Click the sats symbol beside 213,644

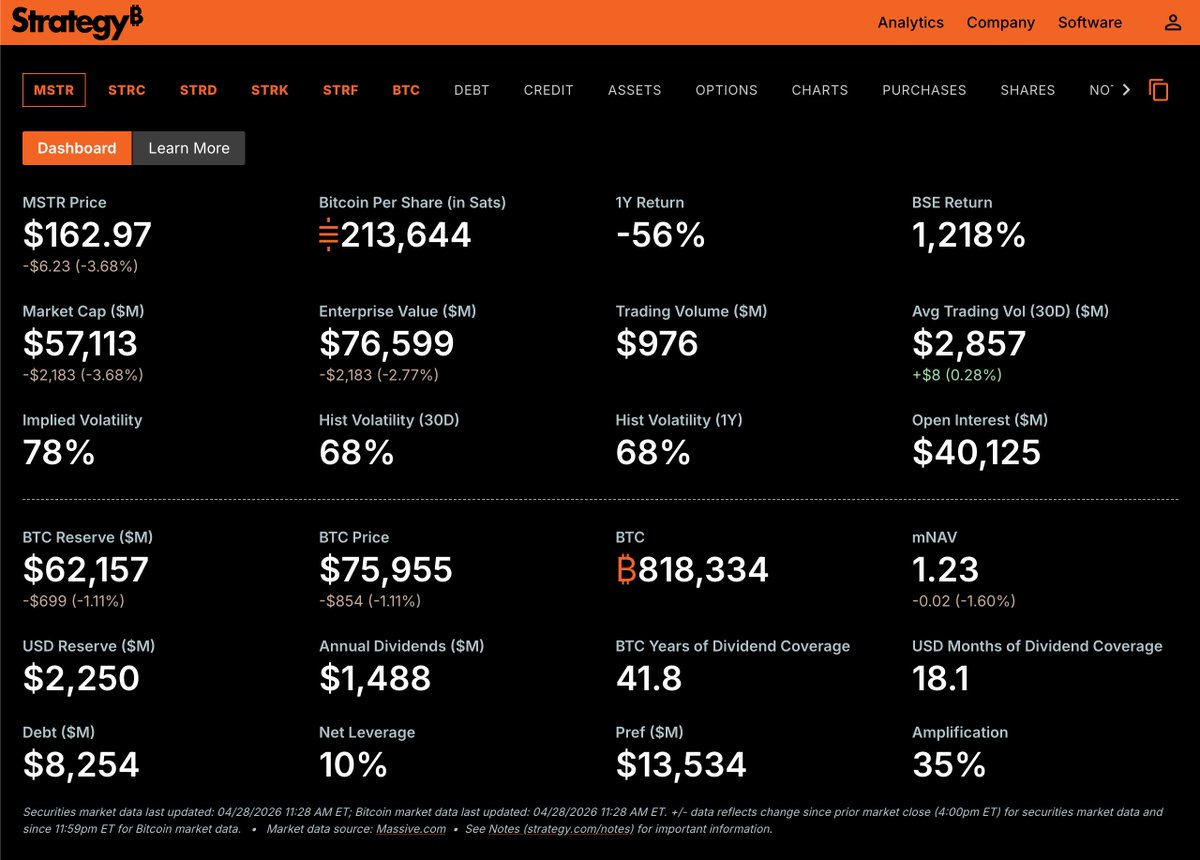coord(329,236)
